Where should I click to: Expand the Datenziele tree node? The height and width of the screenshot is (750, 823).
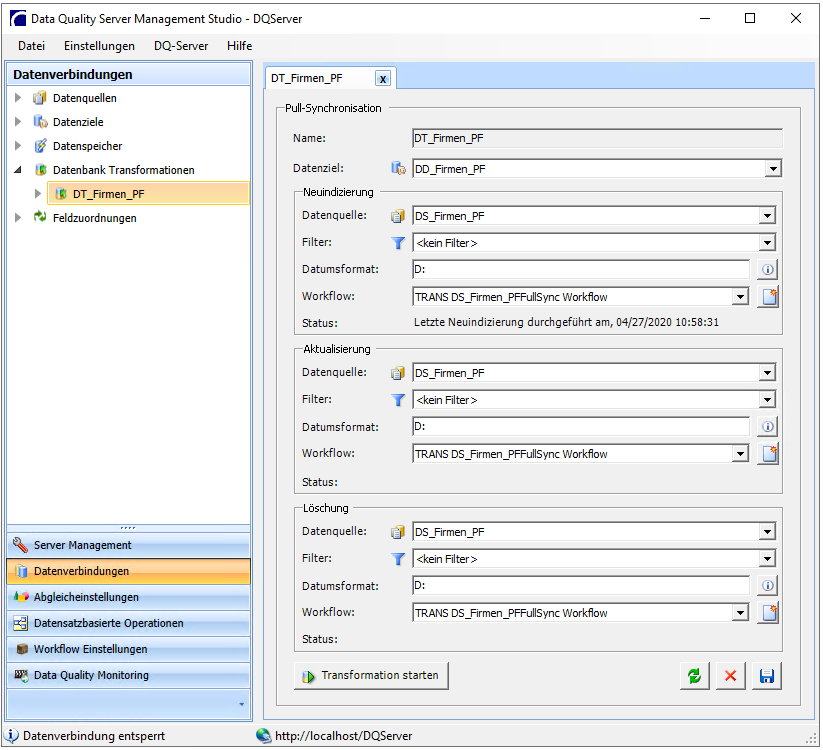tap(18, 122)
